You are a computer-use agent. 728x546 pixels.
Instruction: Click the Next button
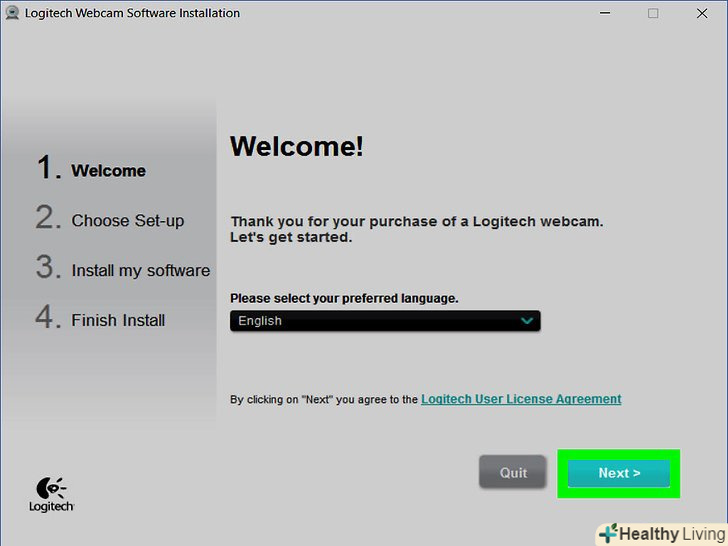[618, 473]
